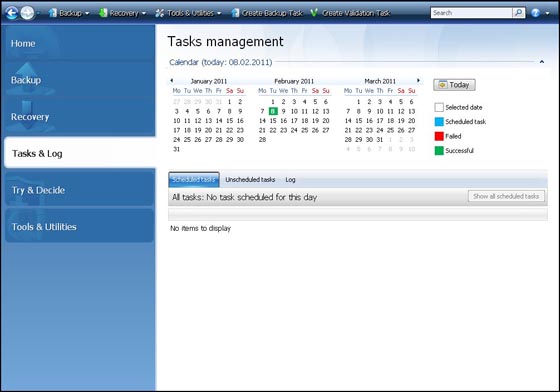Viewport: 560px width, 392px height.
Task: Click the 'All tasks' status text
Action: [x=245, y=197]
